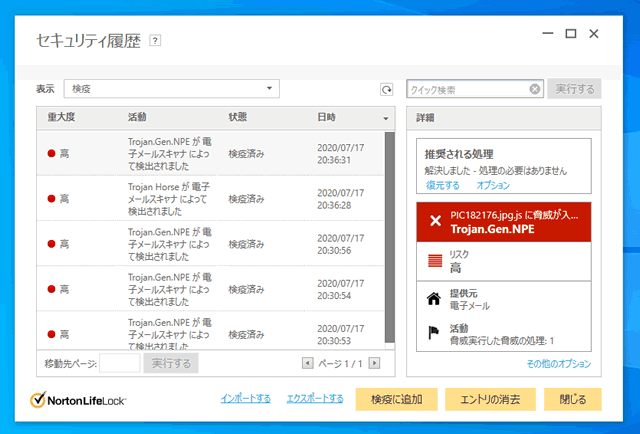Select date cell 2020/07/17 20:30:53
The width and height of the screenshot is (640, 434).
[x=340, y=335]
